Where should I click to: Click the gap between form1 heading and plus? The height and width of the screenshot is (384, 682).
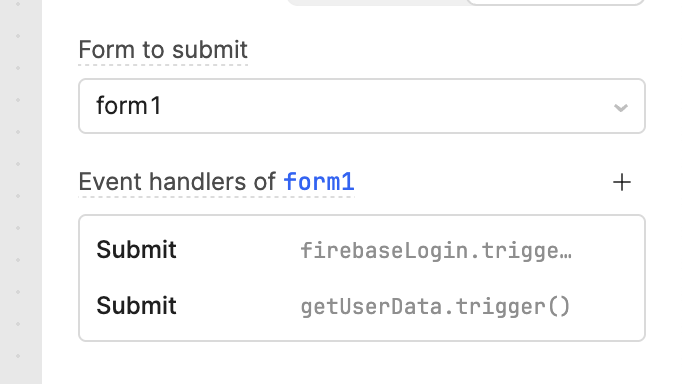[x=483, y=182]
